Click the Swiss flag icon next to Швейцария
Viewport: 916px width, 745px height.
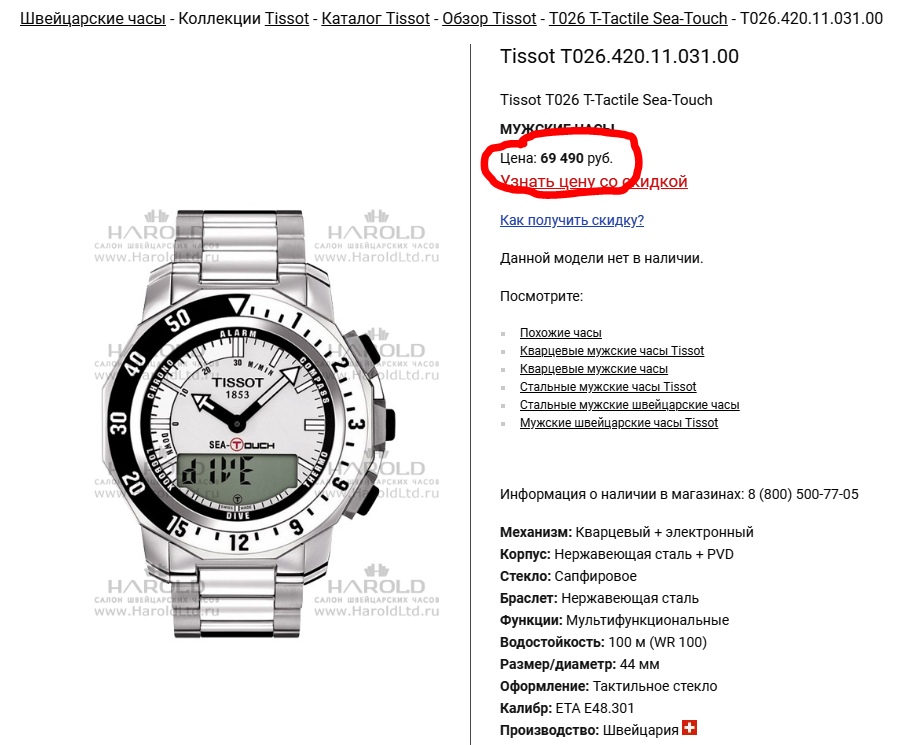[689, 728]
